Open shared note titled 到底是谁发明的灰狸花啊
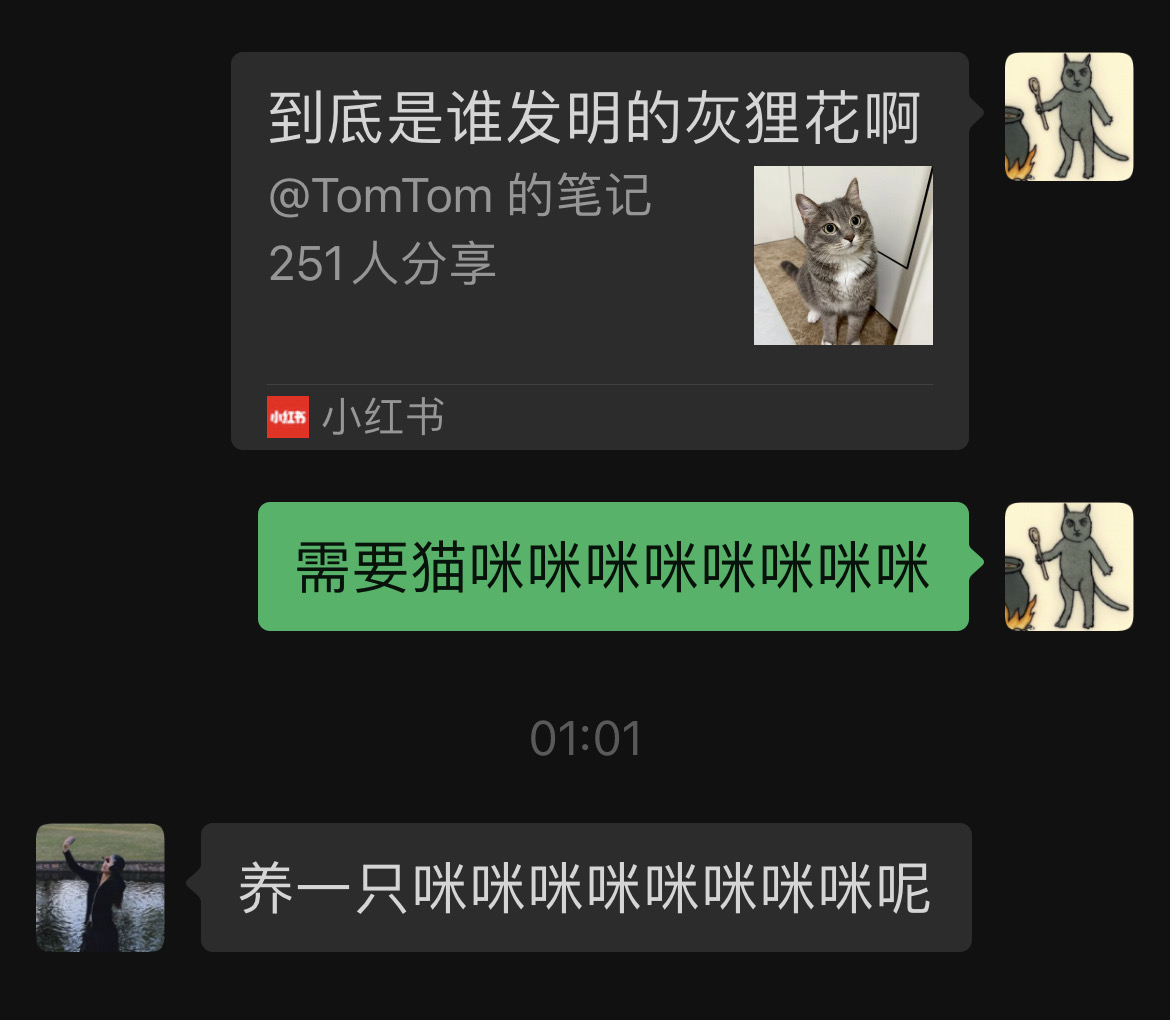1170x1020 pixels. 600,251
